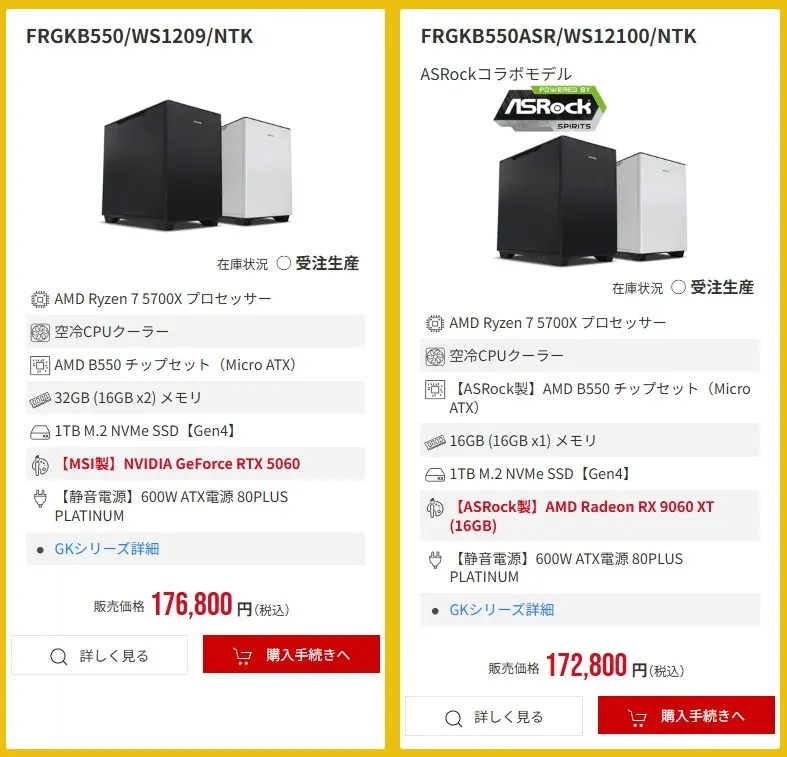This screenshot has width=787, height=757.
Task: Click SSD icon in left product specs
Action: [40, 431]
